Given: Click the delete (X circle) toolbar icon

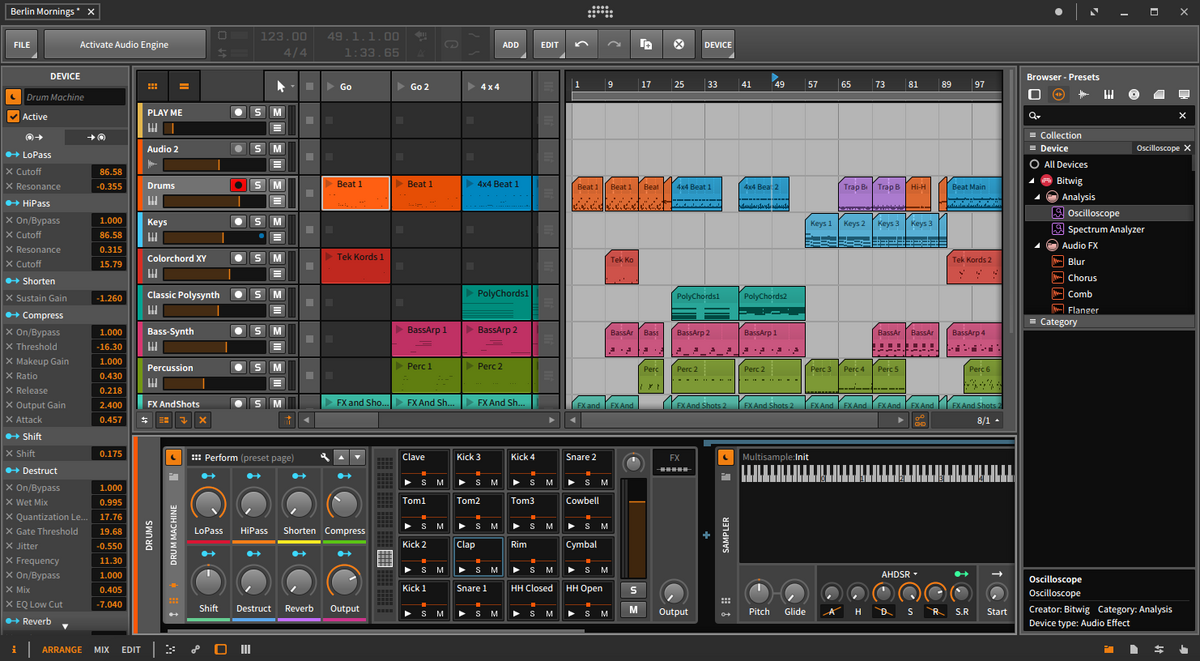Looking at the screenshot, I should click(x=679, y=44).
